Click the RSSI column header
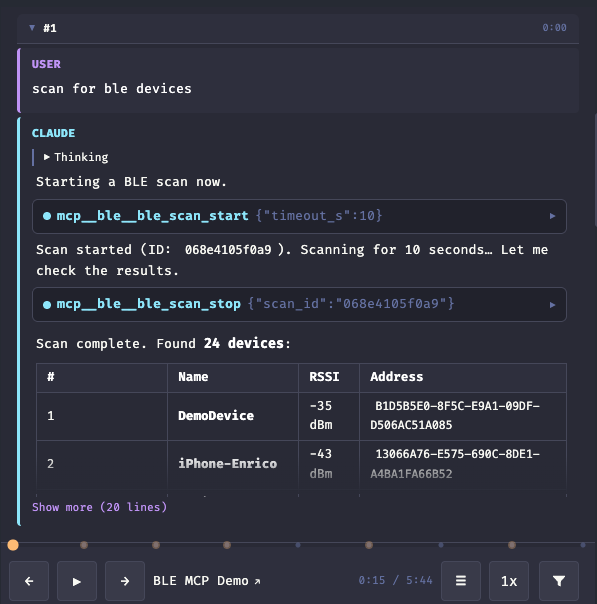597x604 pixels. pyautogui.click(x=329, y=378)
